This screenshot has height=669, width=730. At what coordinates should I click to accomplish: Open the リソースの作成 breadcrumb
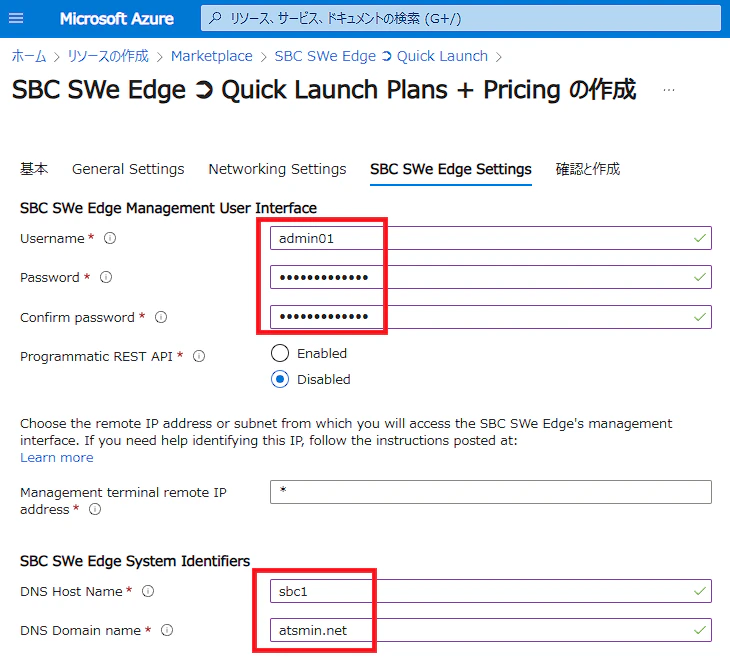[x=108, y=56]
